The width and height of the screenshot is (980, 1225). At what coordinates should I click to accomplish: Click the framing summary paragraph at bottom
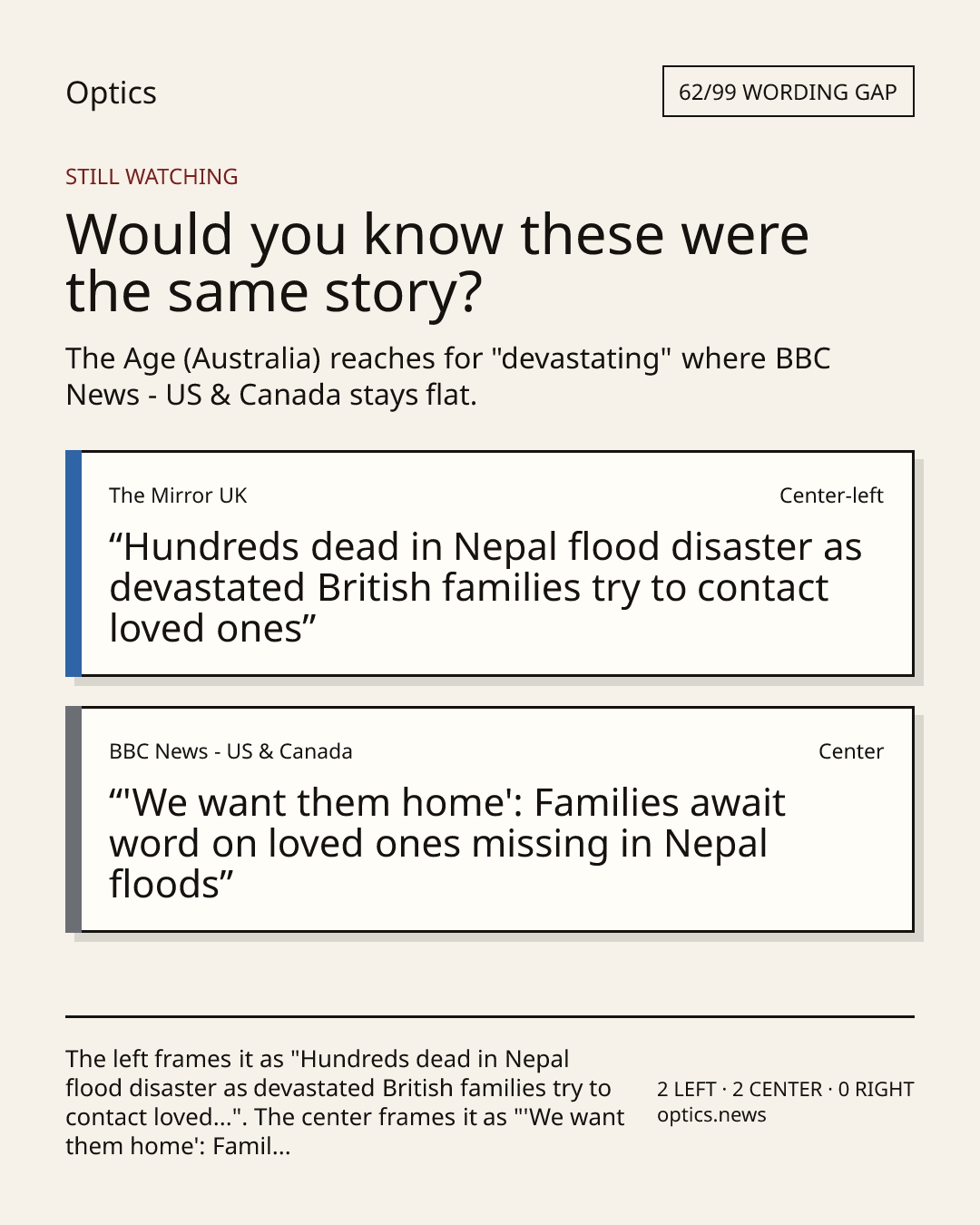tap(345, 1102)
